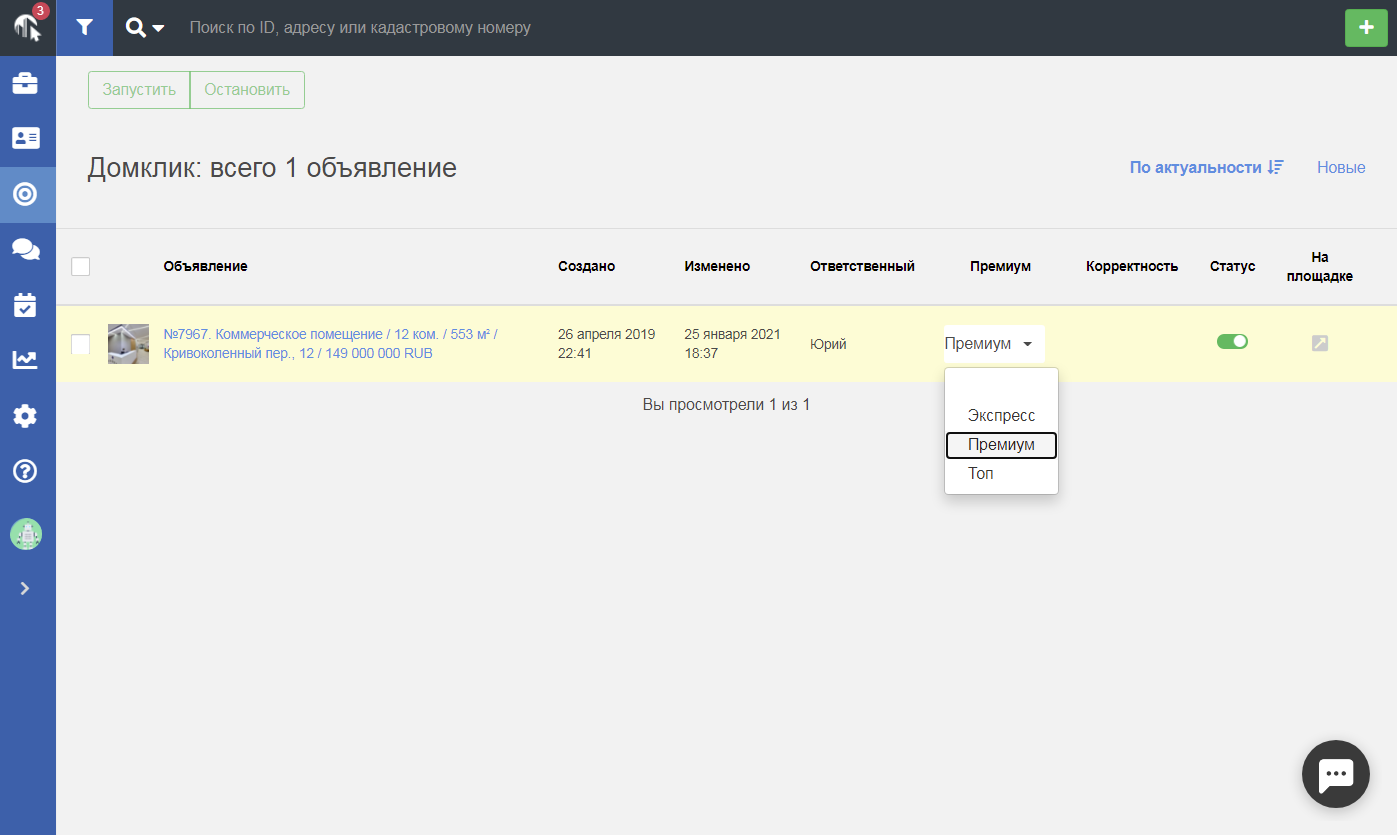The image size is (1397, 835).
Task: Tick the select-all checkbox in table header
Action: click(81, 266)
